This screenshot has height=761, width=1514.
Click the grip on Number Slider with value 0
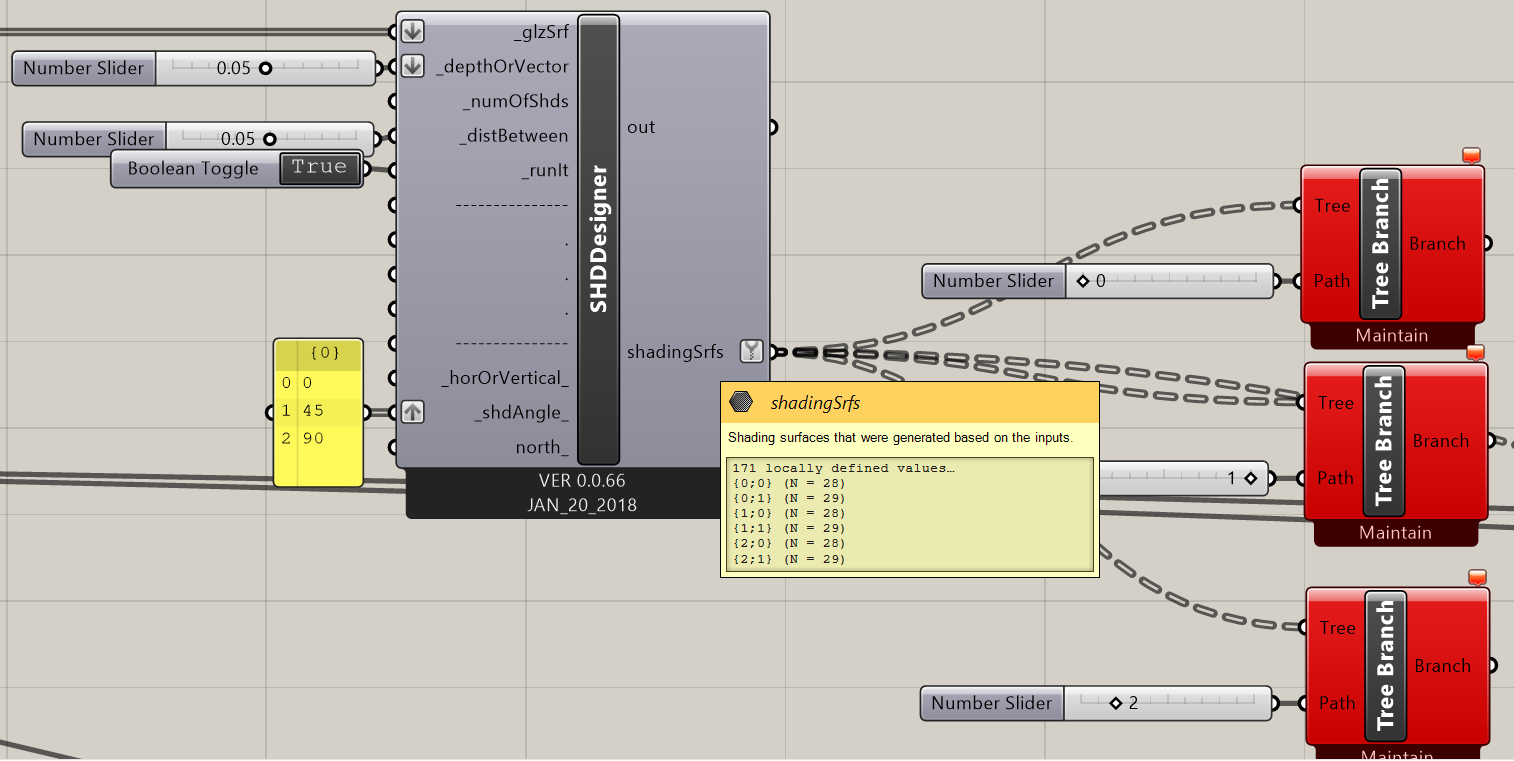coord(1082,282)
